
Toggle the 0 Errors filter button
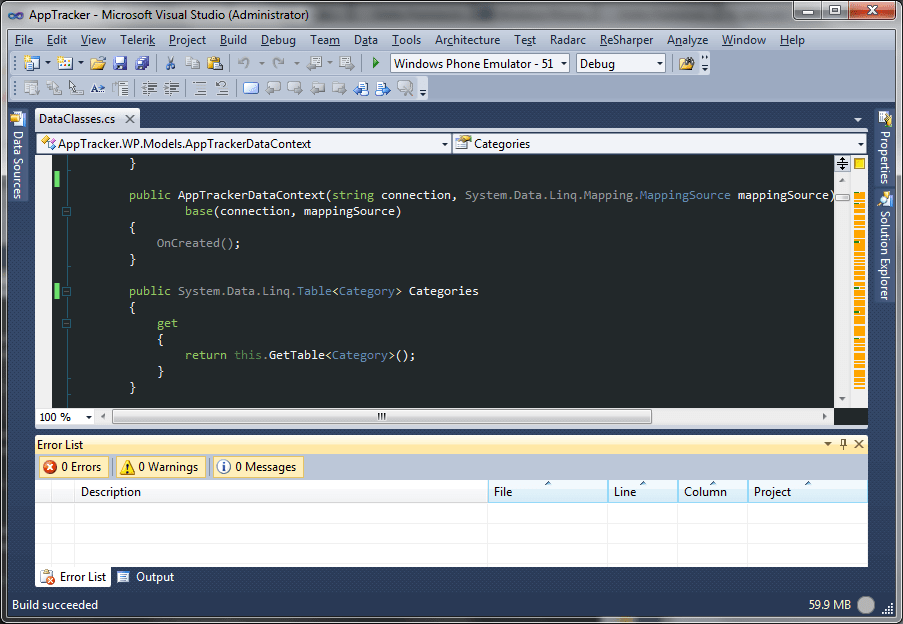73,467
